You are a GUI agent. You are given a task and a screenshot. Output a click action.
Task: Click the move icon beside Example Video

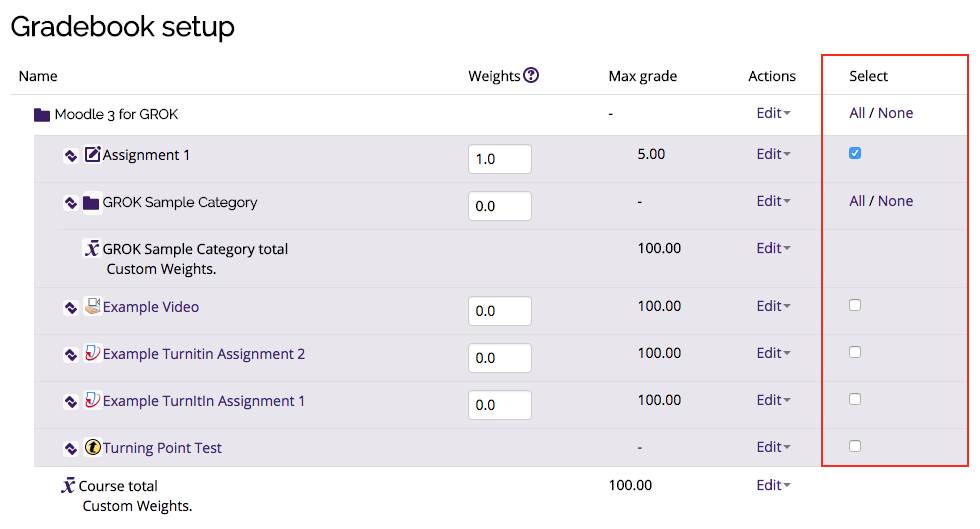[71, 307]
